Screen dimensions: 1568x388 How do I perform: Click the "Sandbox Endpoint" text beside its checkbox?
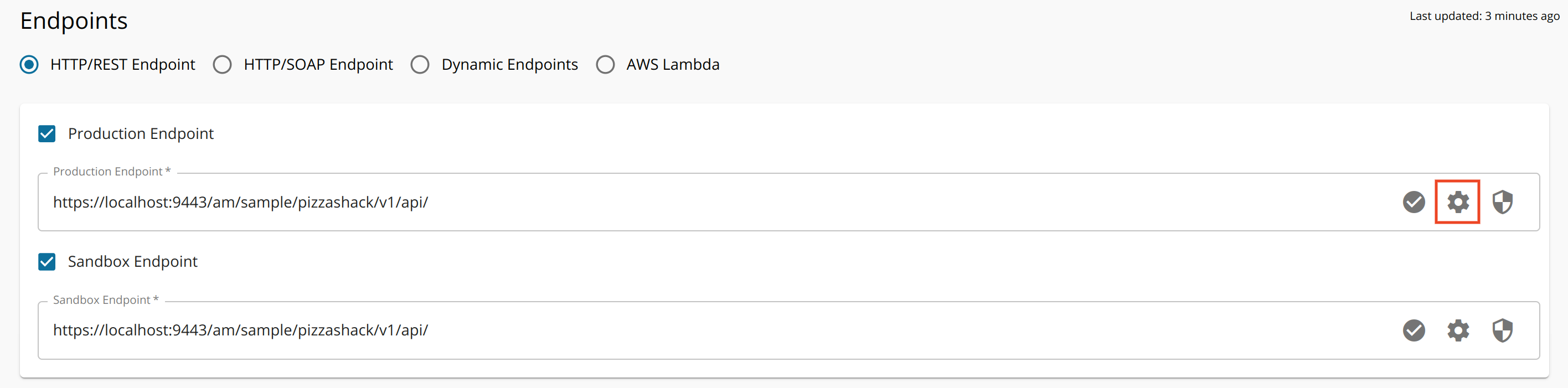click(x=133, y=261)
